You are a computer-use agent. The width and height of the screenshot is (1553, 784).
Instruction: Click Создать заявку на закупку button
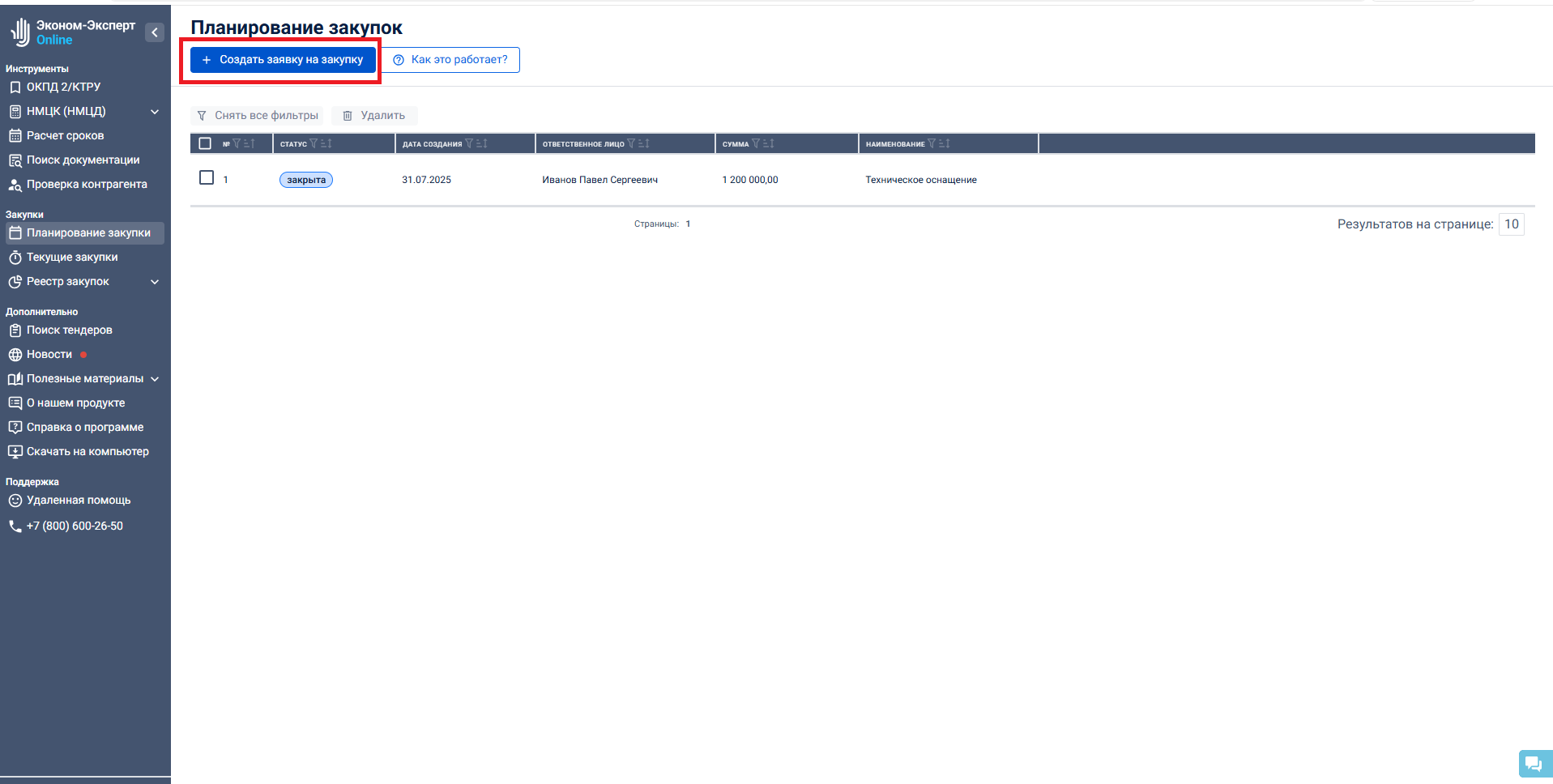click(x=283, y=60)
